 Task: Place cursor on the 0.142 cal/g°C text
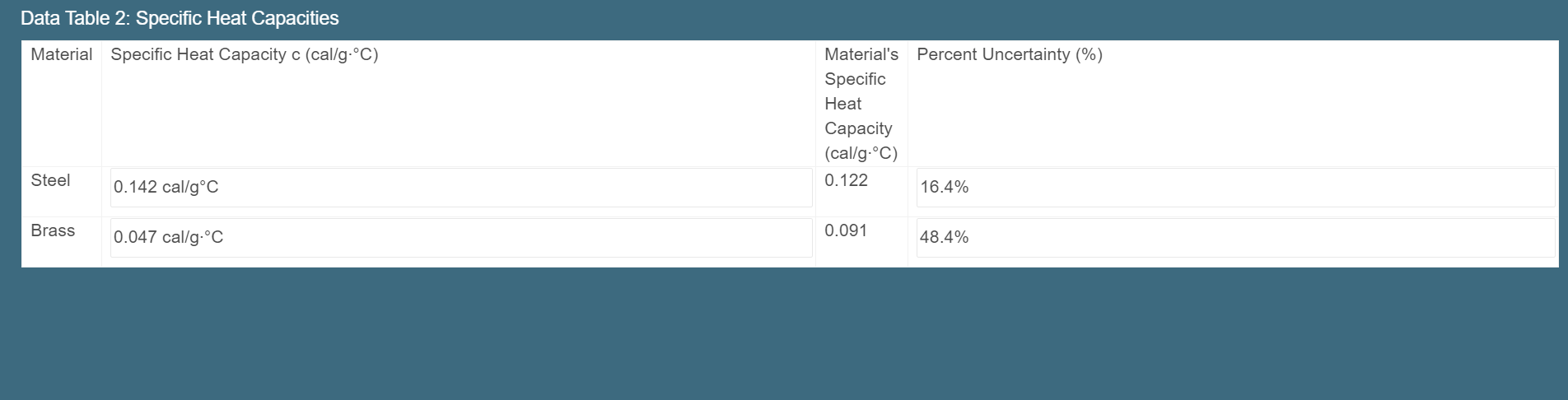point(166,187)
